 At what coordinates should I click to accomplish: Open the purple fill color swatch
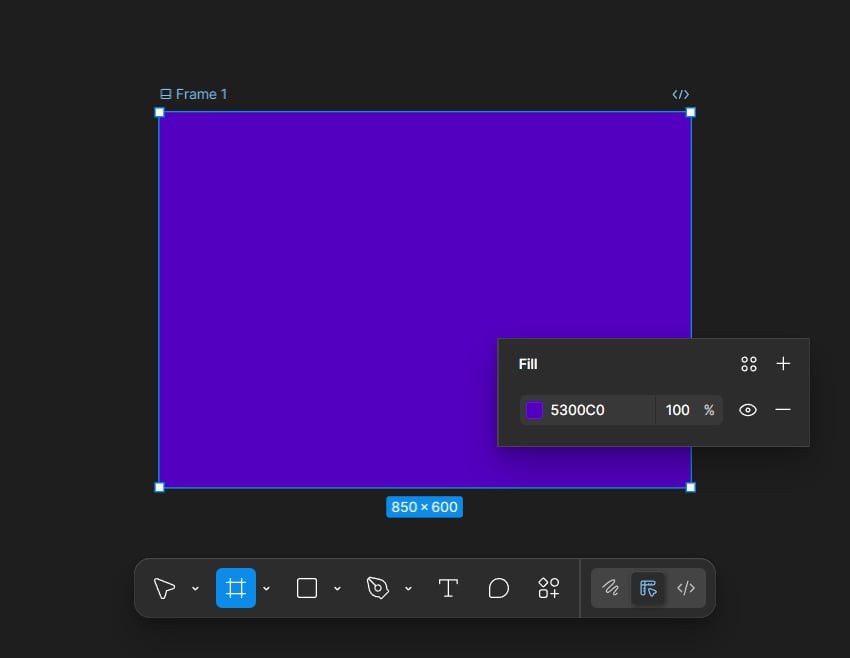(534, 410)
